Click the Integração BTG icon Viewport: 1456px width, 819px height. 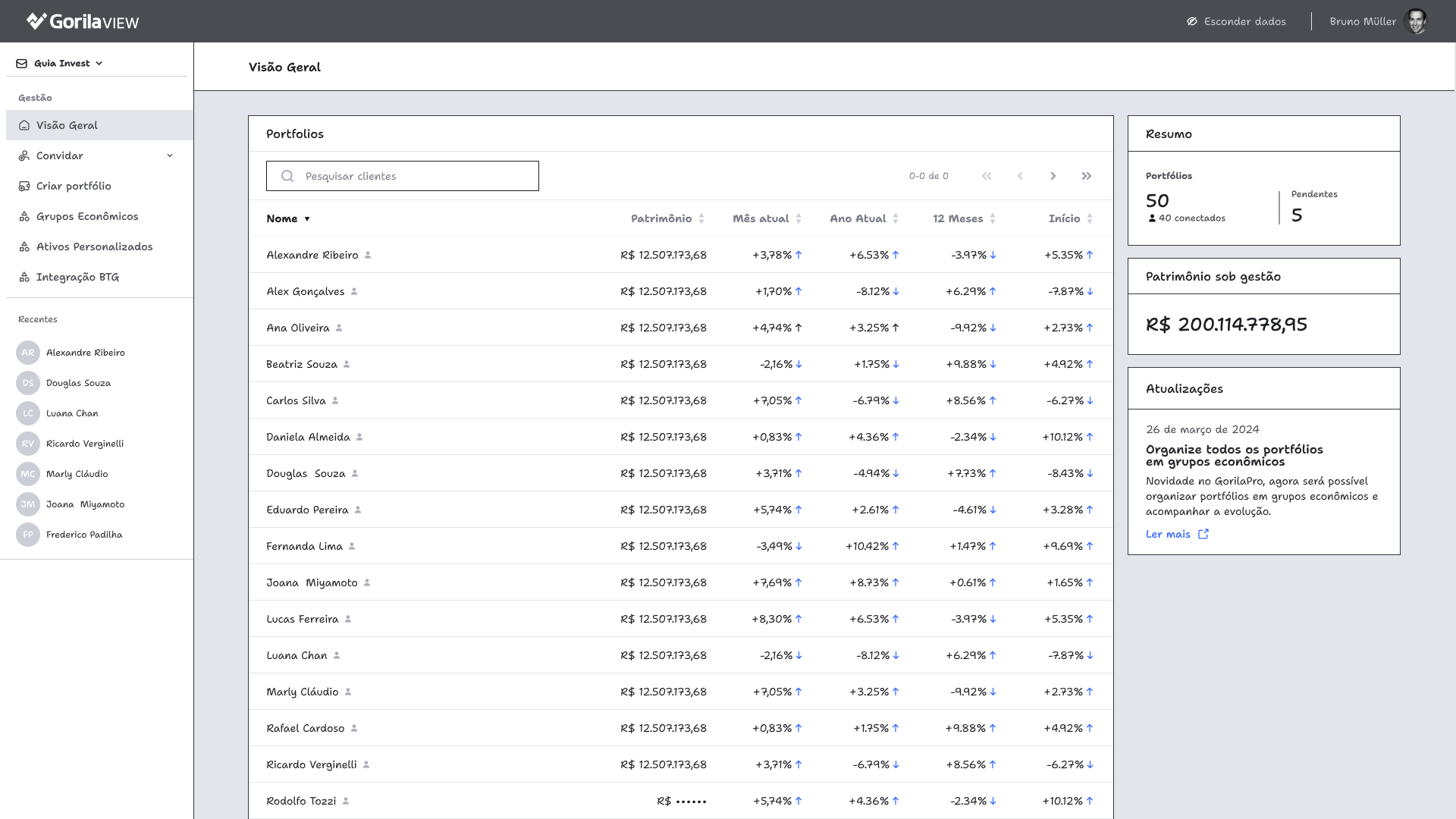click(x=24, y=277)
